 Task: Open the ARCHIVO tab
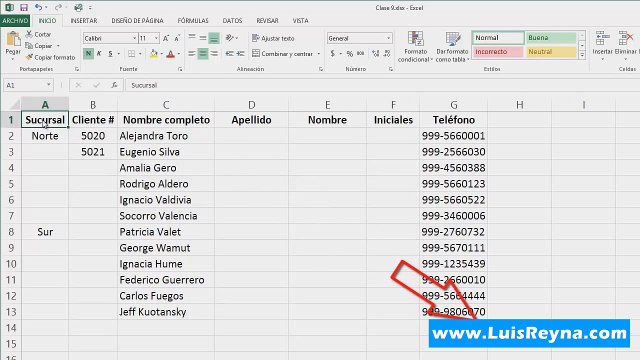tap(15, 20)
